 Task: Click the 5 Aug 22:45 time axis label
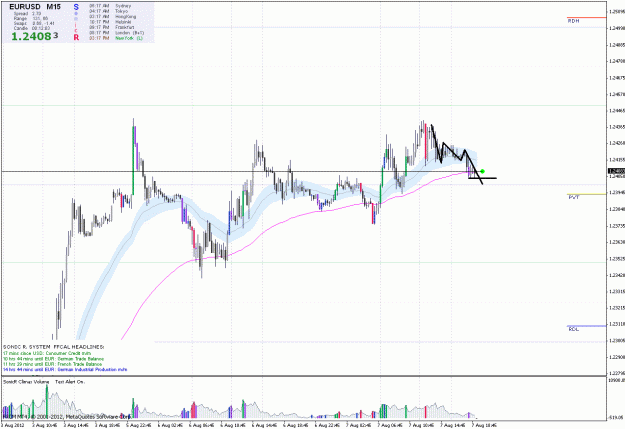[140, 425]
